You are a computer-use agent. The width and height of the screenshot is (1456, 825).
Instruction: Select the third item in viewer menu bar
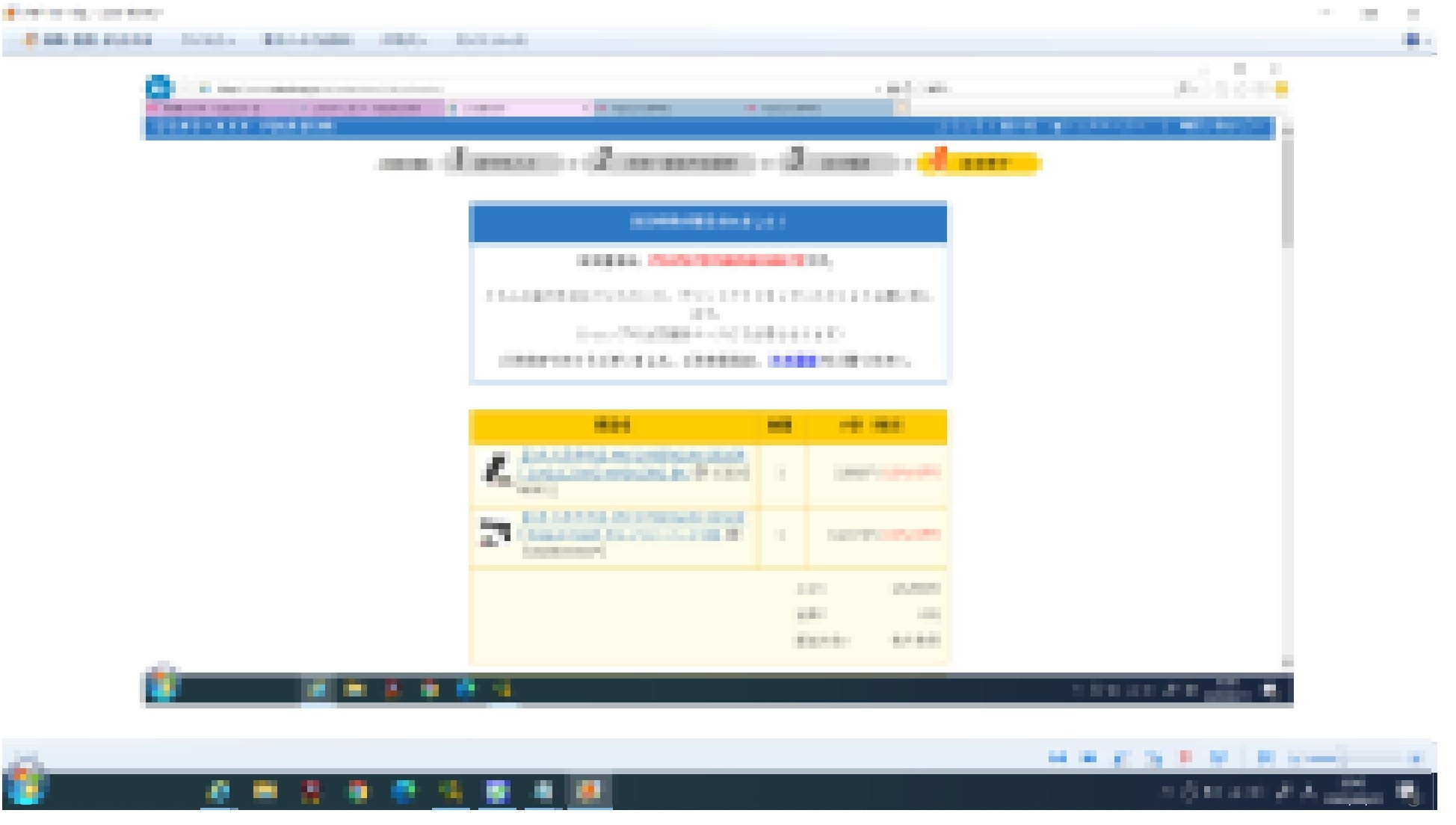pos(308,40)
